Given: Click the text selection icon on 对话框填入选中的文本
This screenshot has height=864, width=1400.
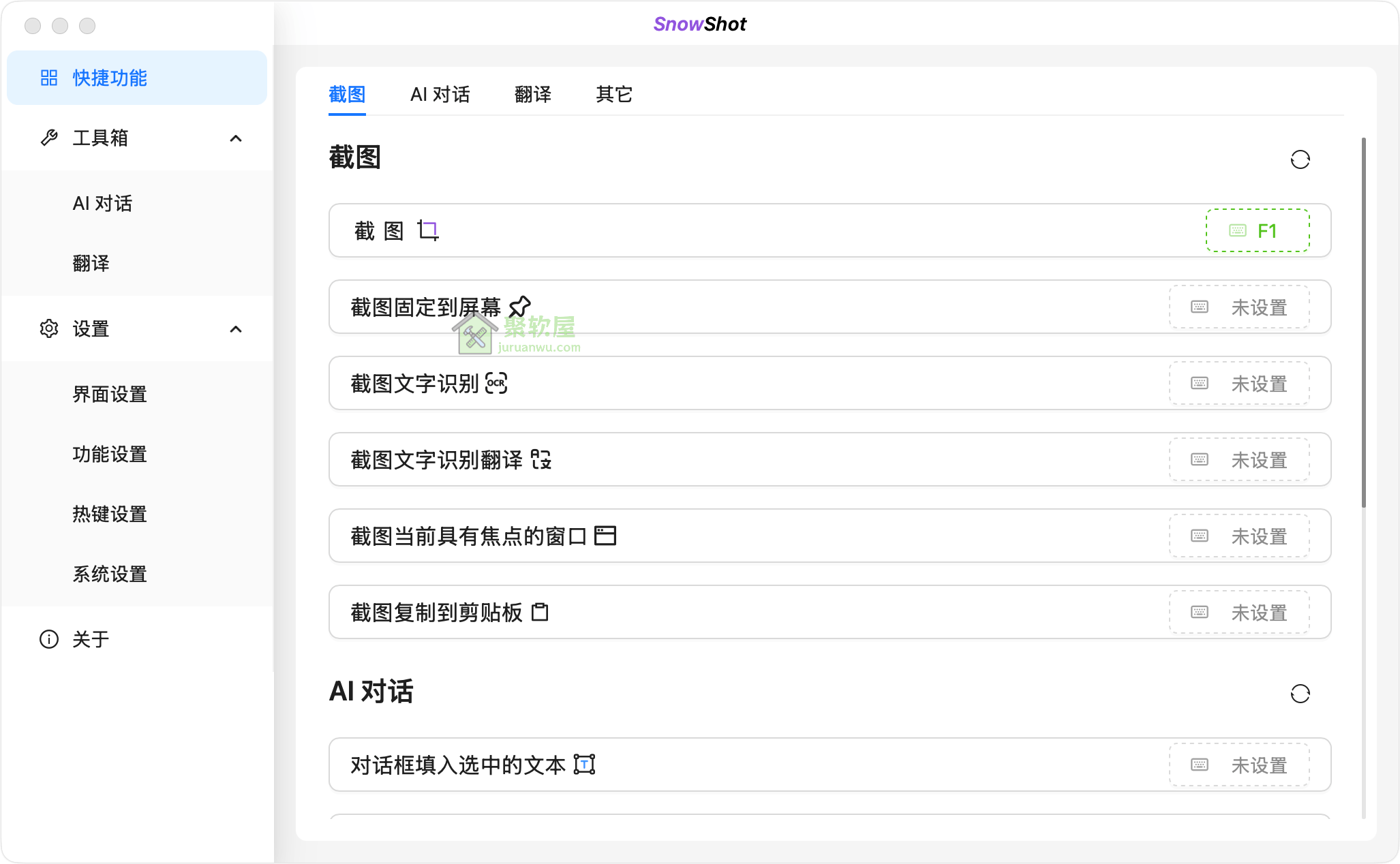Looking at the screenshot, I should 585,765.
